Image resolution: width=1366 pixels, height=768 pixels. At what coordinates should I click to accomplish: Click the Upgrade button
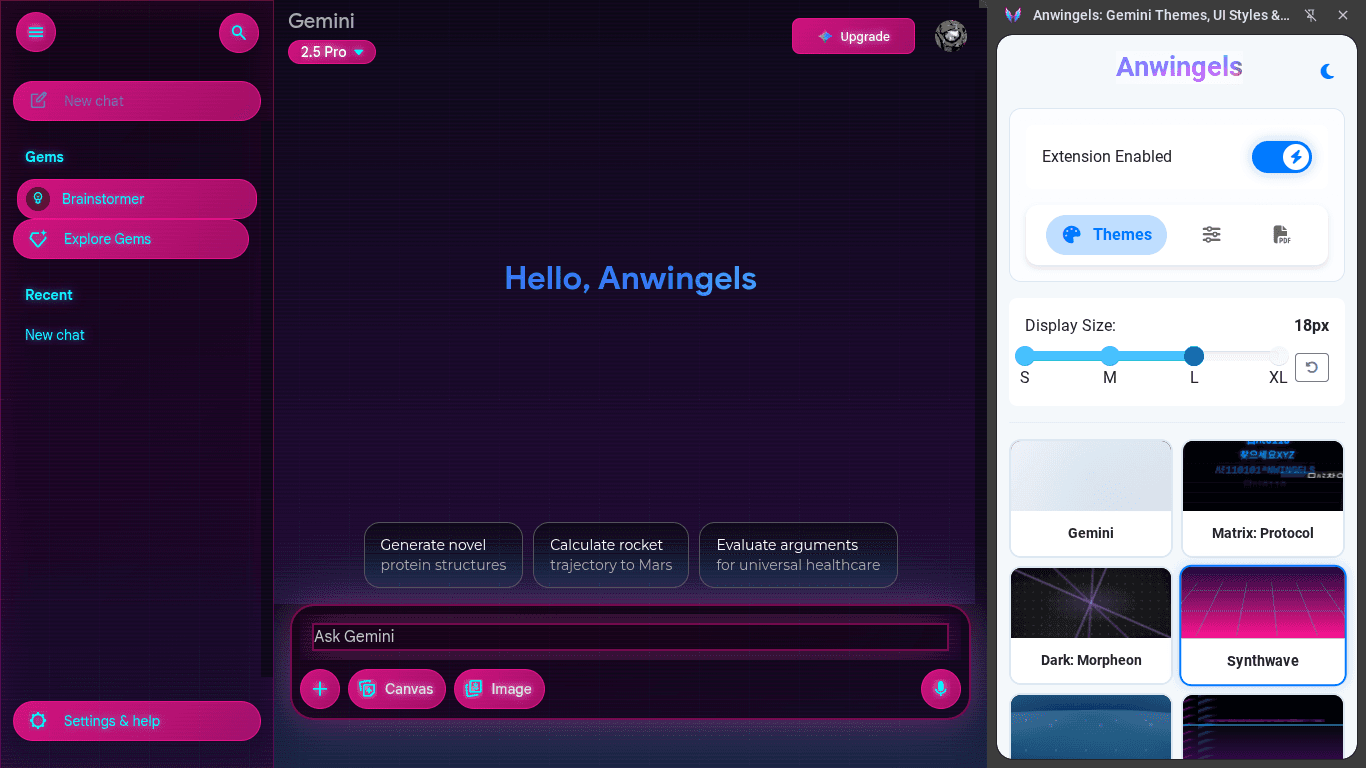tap(853, 36)
